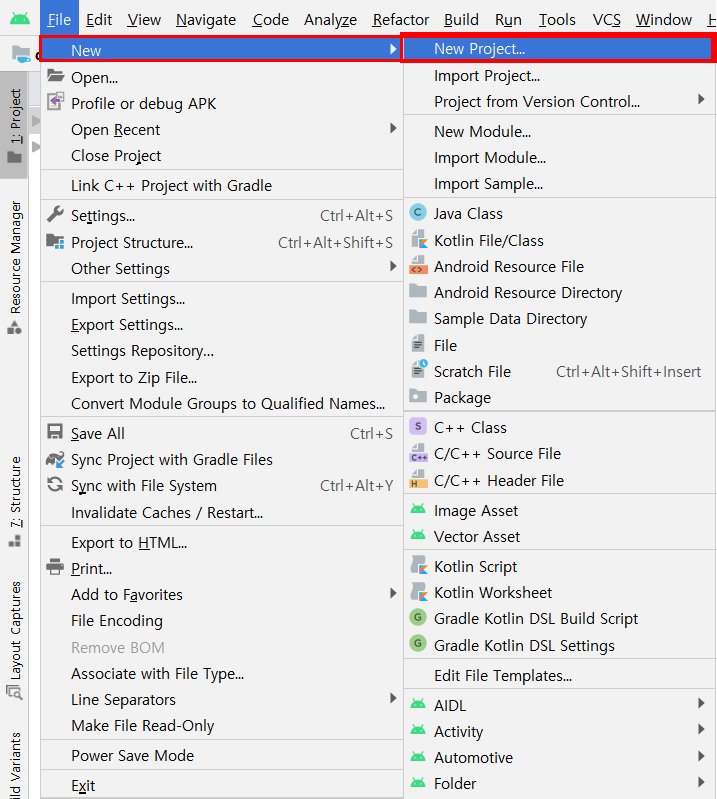Viewport: 717px width, 799px height.
Task: Click the Sync Project with Gradle icon
Action: coord(55,459)
